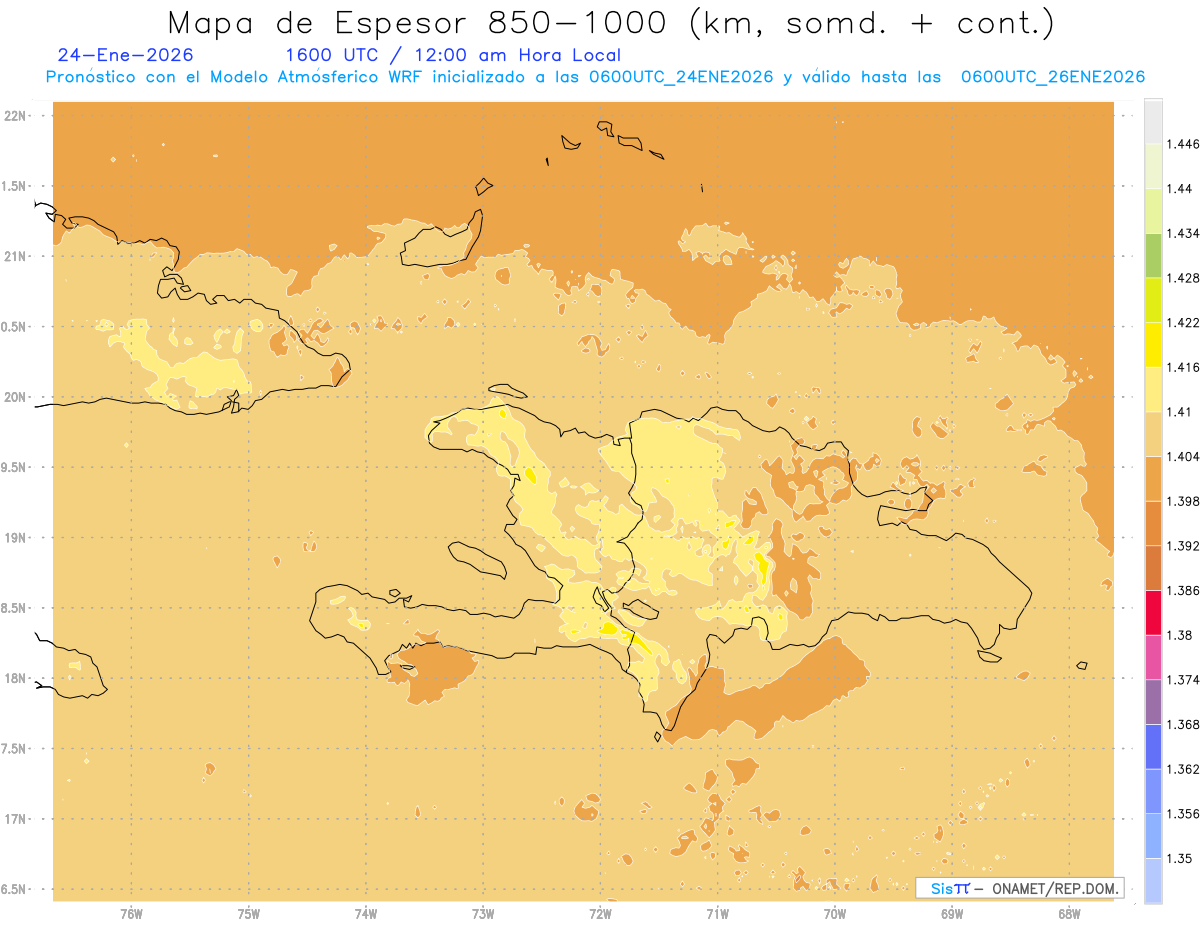Image resolution: width=1200 pixels, height=927 pixels.
Task: Click the legend value '1.368'
Action: (1184, 724)
